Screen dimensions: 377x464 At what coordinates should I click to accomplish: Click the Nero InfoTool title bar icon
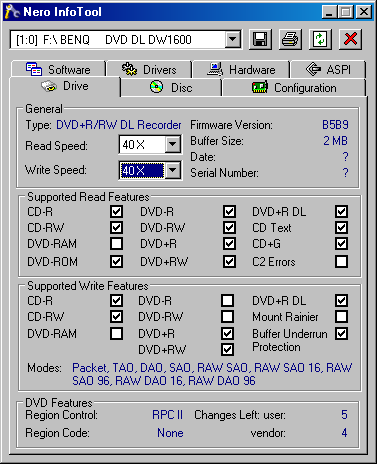12,12
